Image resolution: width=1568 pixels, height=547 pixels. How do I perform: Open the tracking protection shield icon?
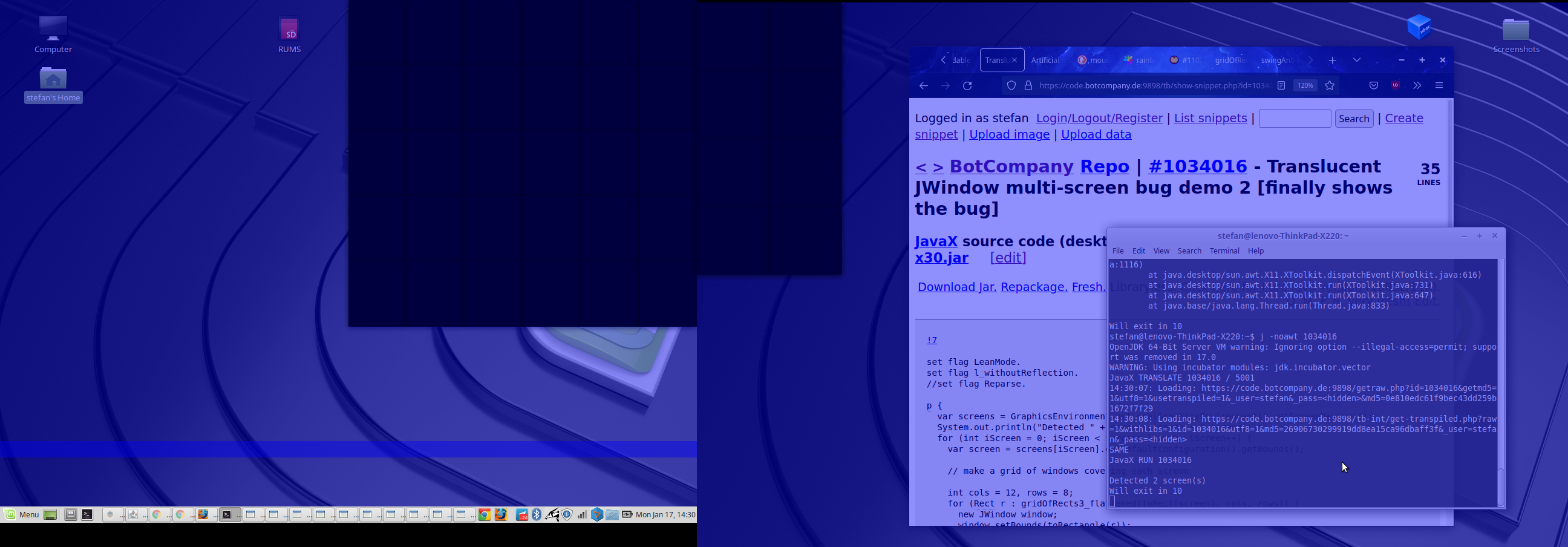(x=1011, y=86)
